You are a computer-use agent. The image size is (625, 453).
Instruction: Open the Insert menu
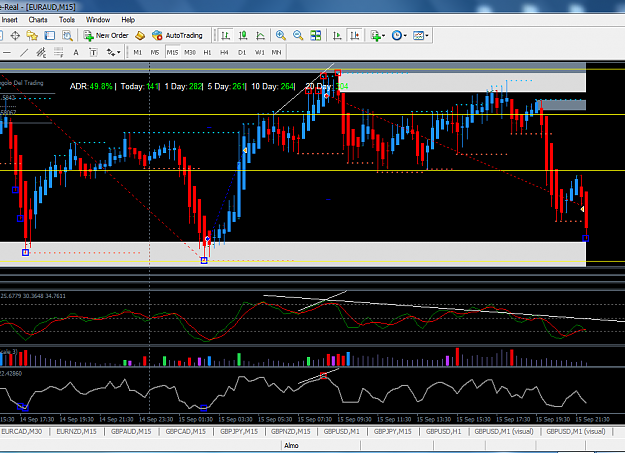click(x=10, y=20)
